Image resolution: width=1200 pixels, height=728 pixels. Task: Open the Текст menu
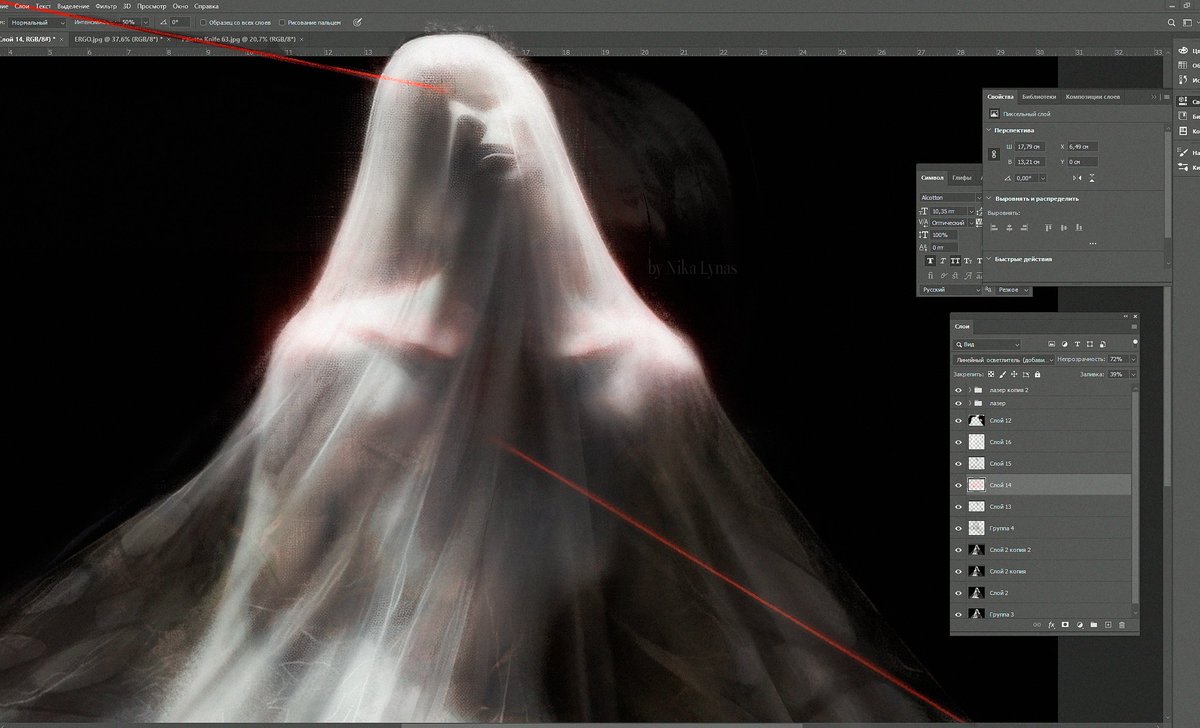(x=43, y=6)
